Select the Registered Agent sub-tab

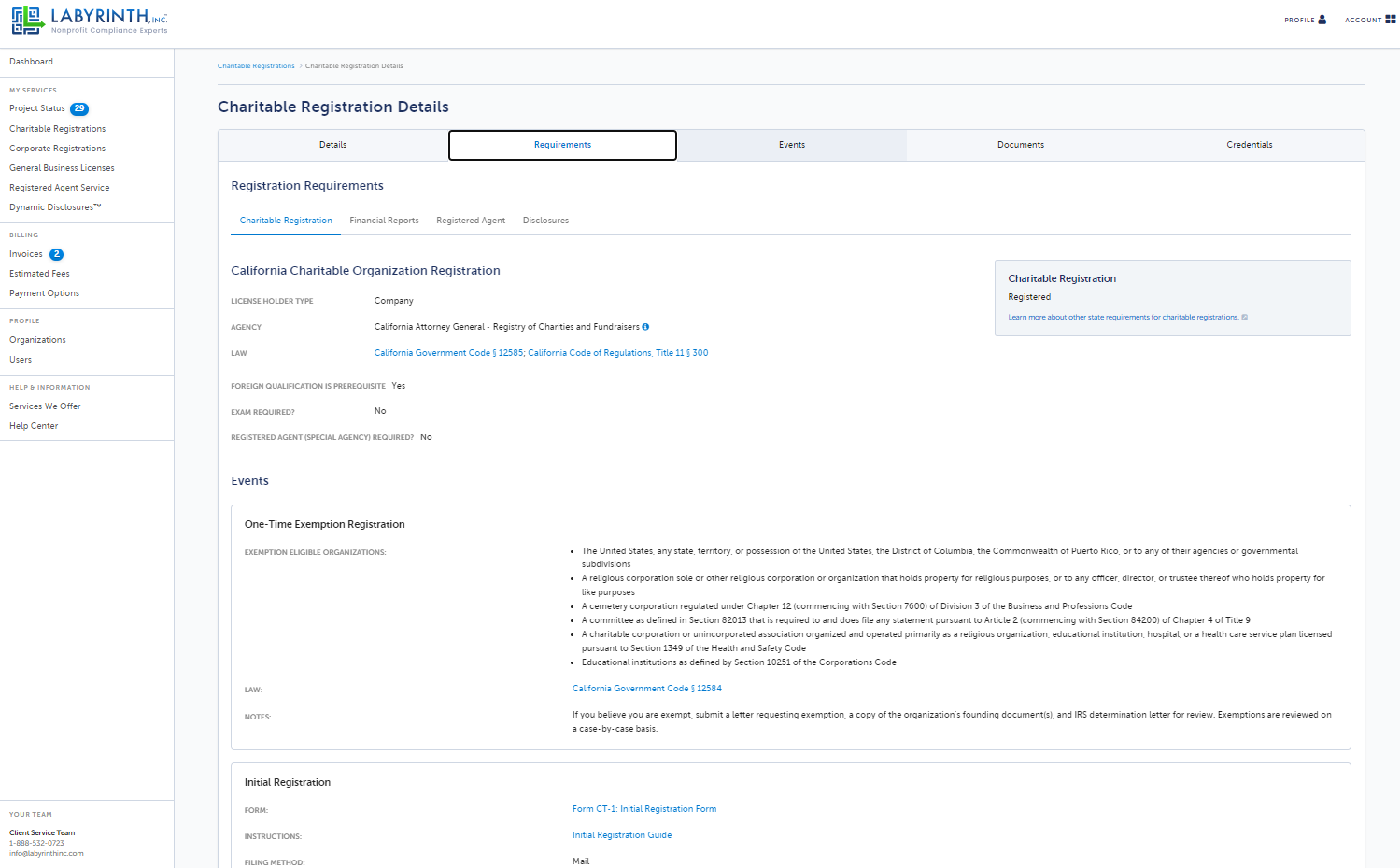point(471,221)
